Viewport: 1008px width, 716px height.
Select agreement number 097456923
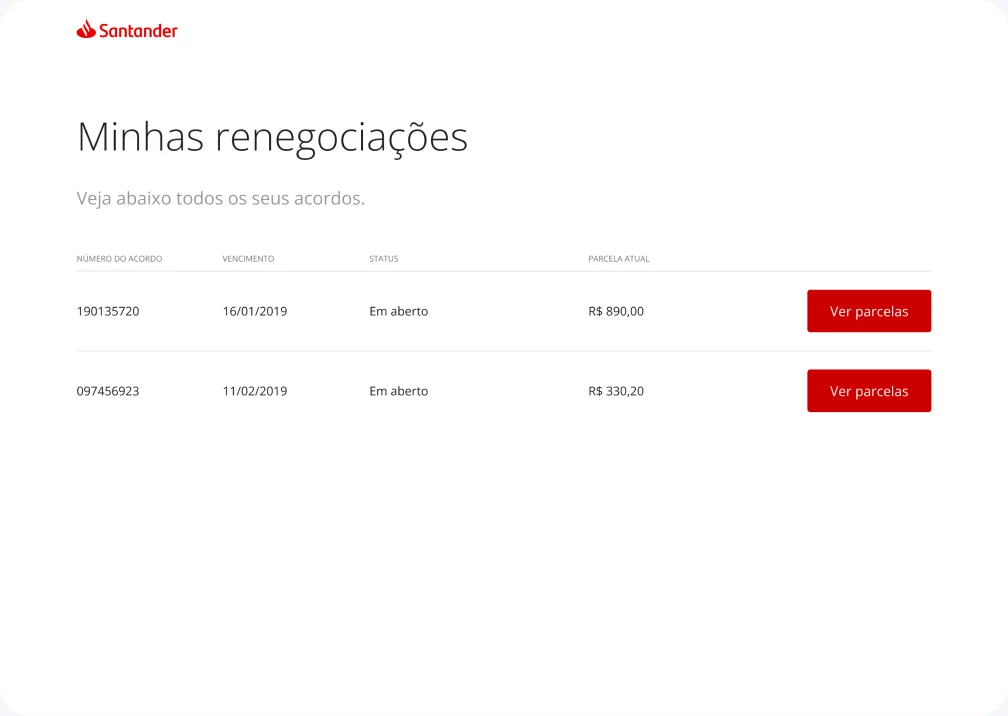pos(108,391)
